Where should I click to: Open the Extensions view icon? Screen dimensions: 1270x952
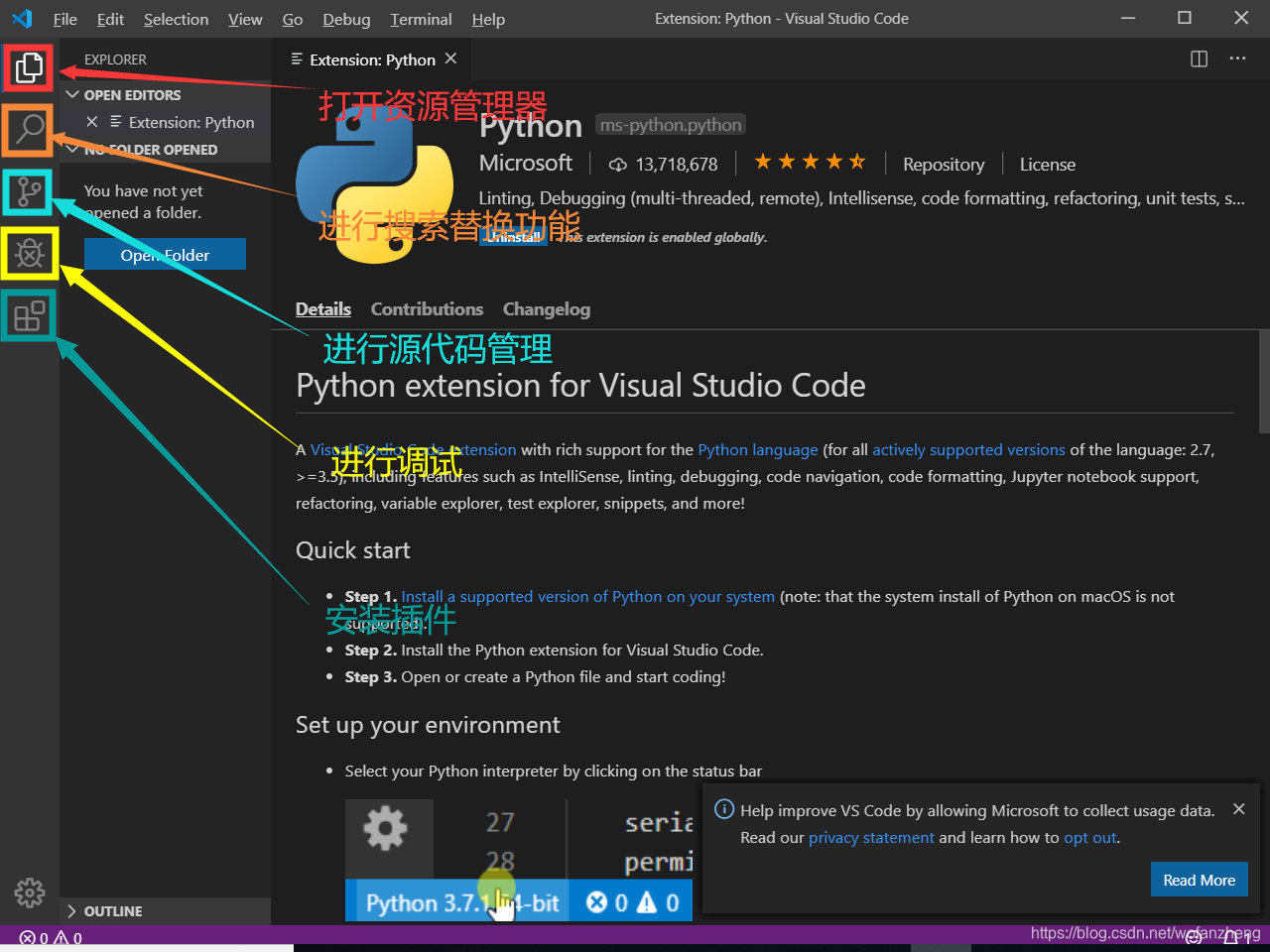(29, 315)
